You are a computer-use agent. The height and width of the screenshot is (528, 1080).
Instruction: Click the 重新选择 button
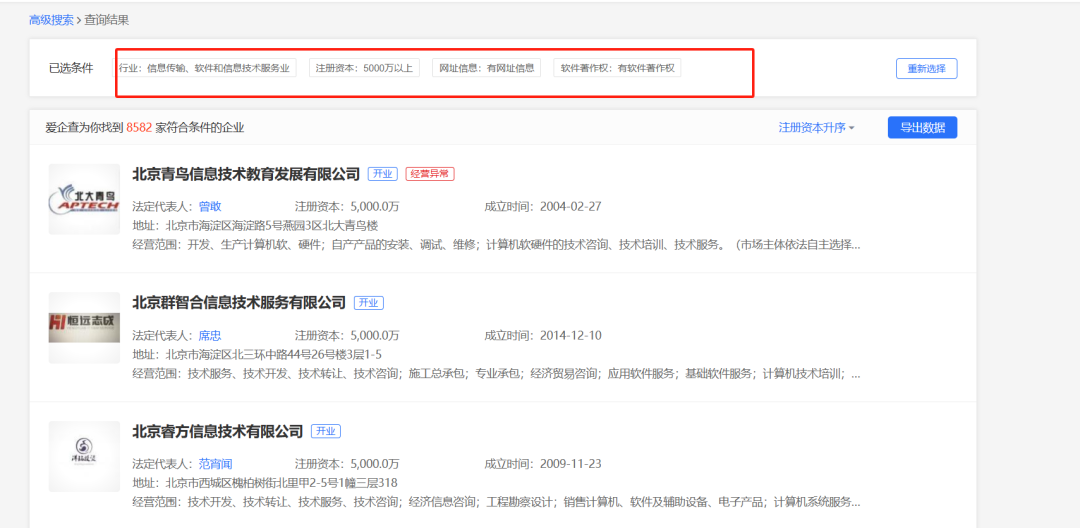click(x=926, y=69)
